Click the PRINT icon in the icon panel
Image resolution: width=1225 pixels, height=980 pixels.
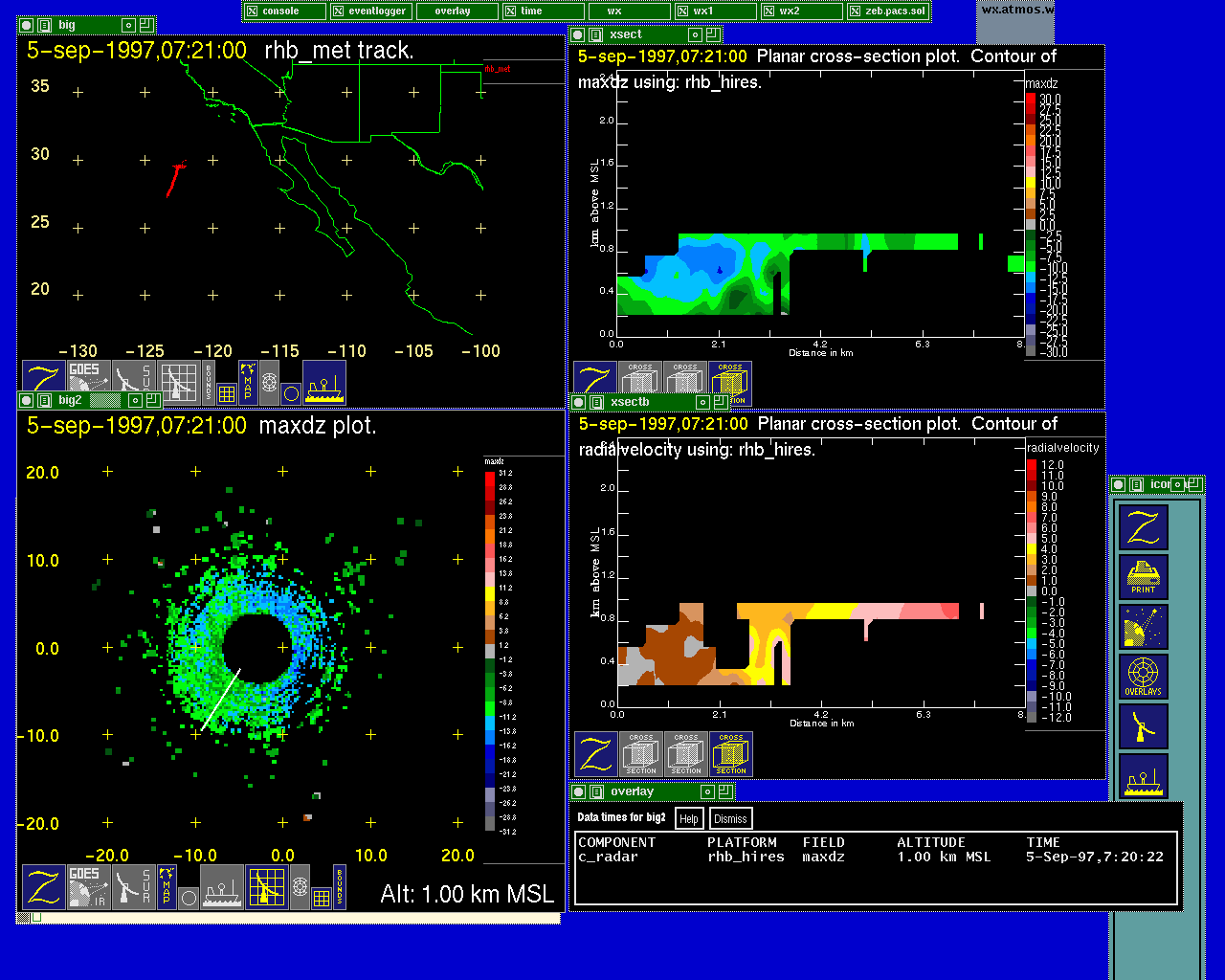1143,577
